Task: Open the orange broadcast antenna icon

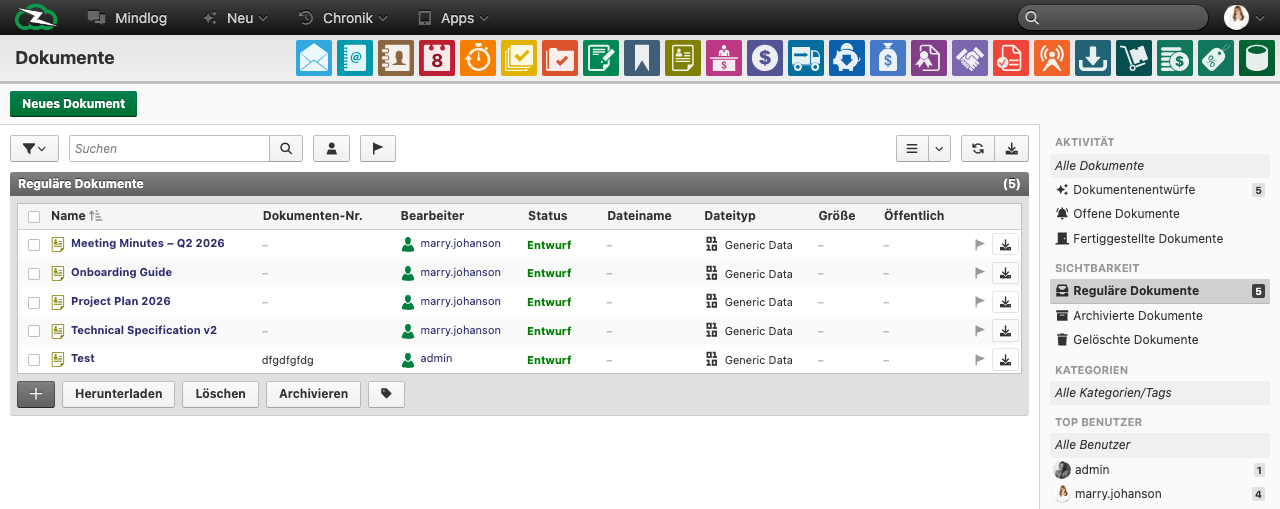Action: pos(1052,58)
